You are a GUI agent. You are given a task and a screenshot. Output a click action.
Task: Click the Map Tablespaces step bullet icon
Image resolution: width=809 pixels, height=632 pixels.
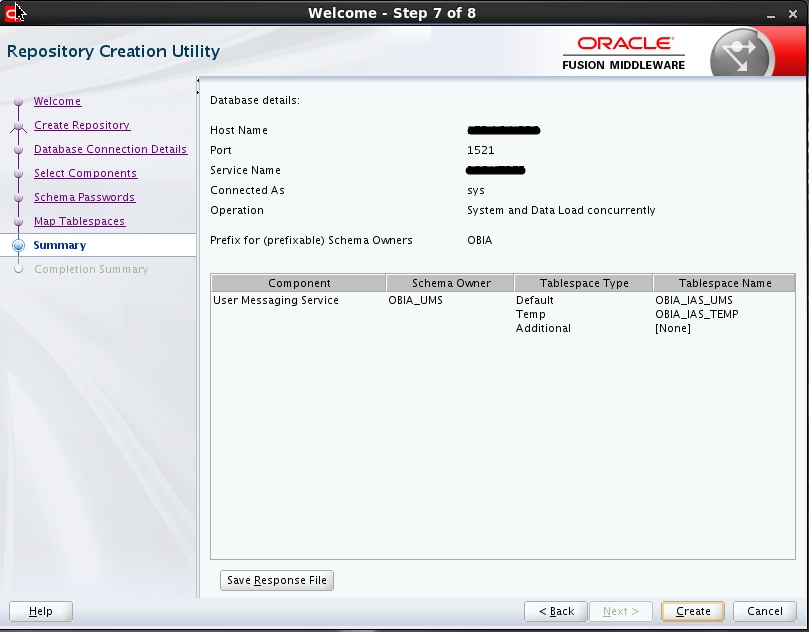coord(19,222)
